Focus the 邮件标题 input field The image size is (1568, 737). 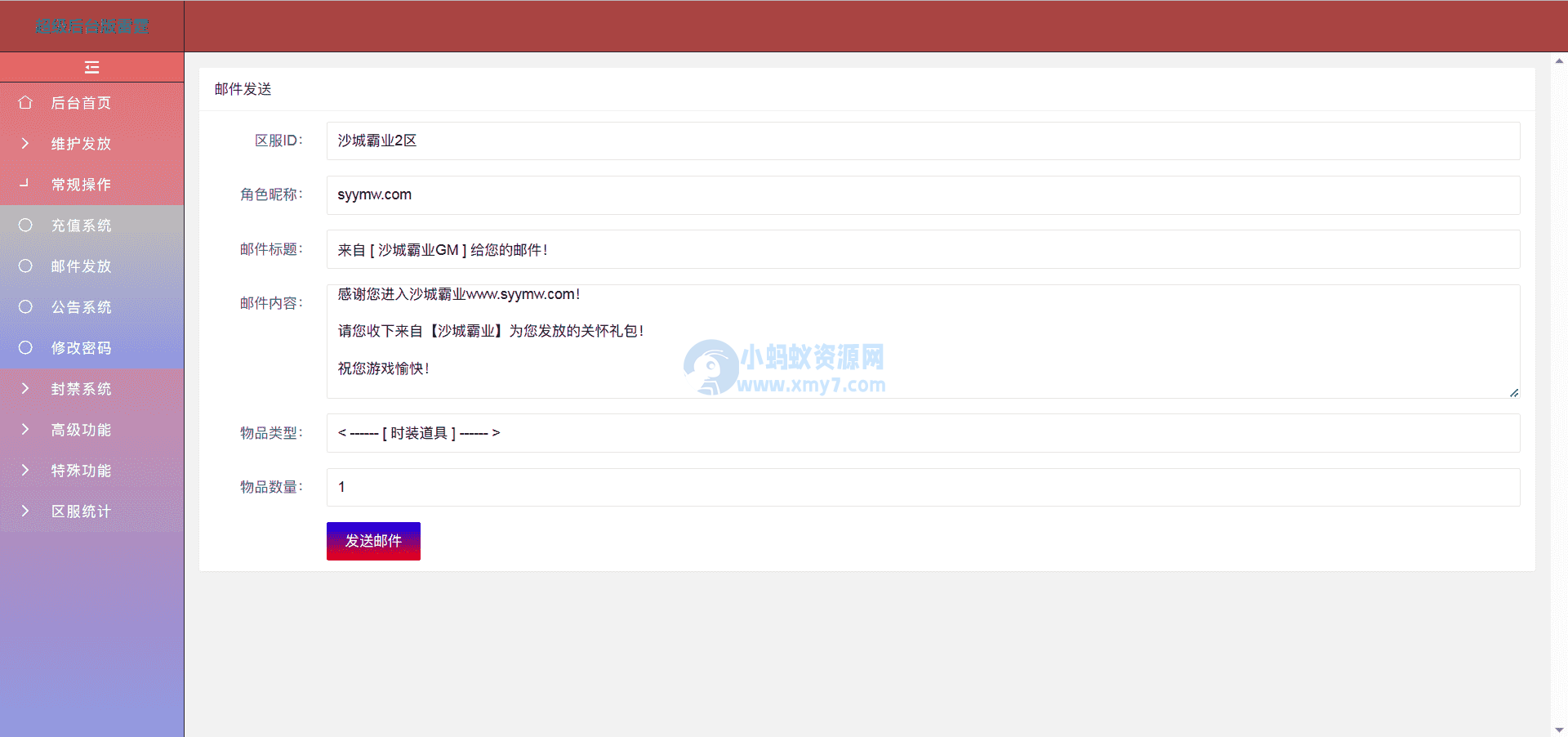923,249
